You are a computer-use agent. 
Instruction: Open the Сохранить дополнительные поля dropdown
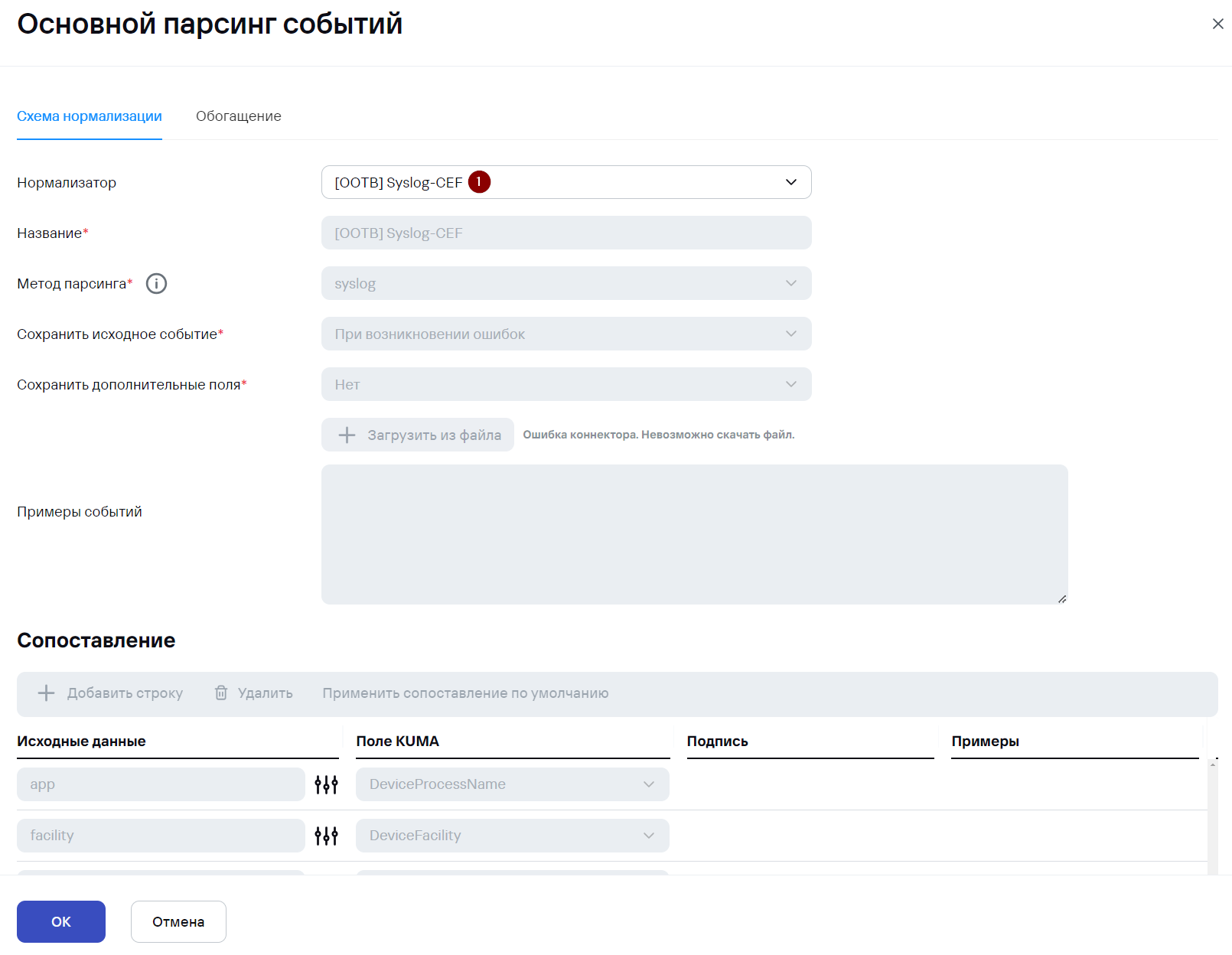[566, 384]
